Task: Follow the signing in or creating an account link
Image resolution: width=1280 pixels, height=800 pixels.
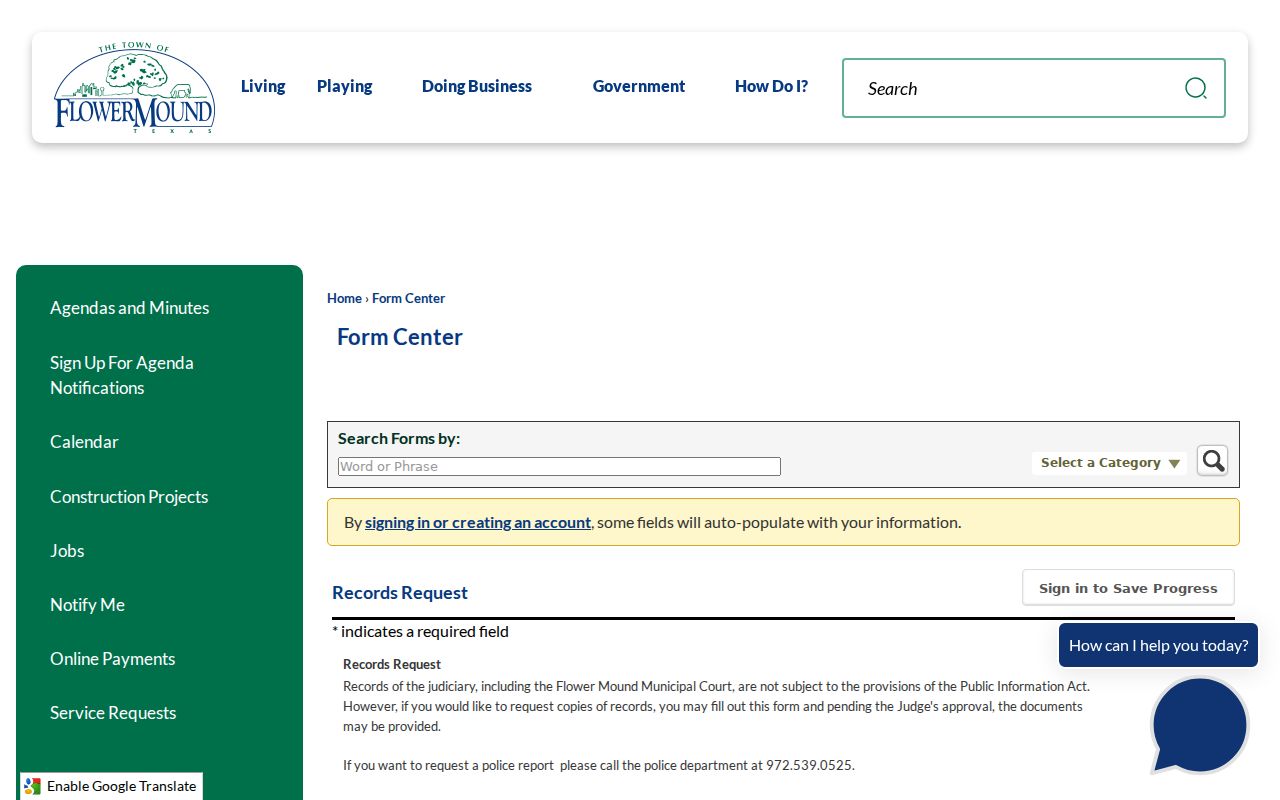Action: click(478, 522)
